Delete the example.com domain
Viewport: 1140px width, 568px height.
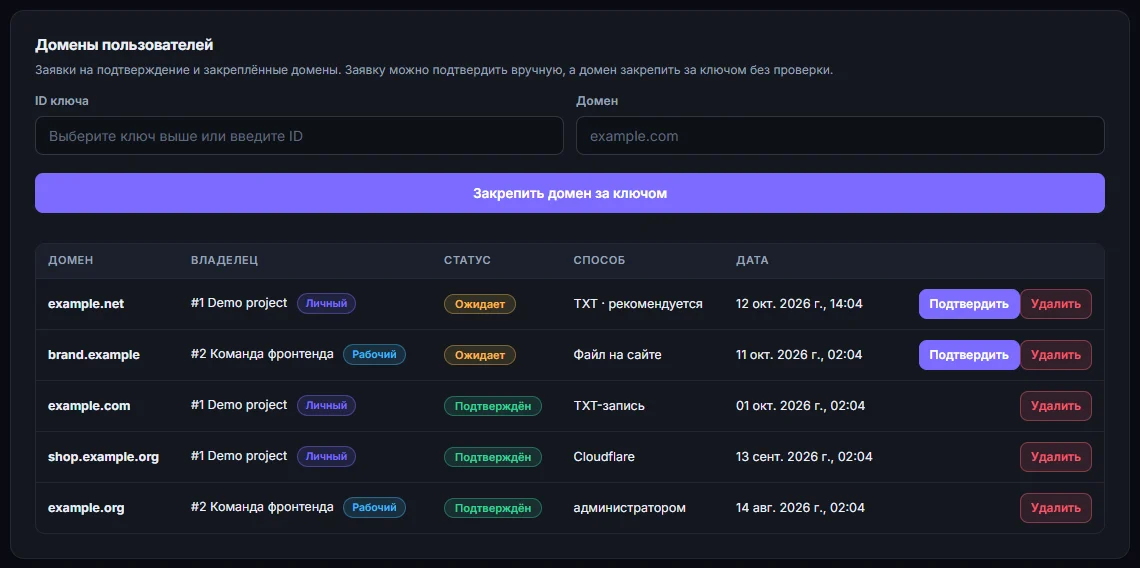[1056, 406]
